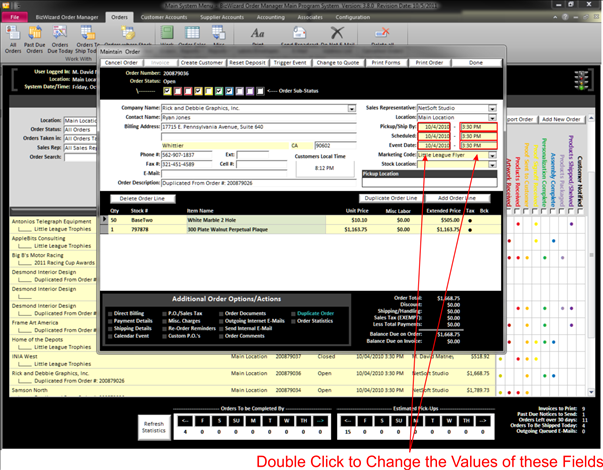Open the green Work notebook icon
Viewport: 603px width, 470px height.
click(x=167, y=33)
